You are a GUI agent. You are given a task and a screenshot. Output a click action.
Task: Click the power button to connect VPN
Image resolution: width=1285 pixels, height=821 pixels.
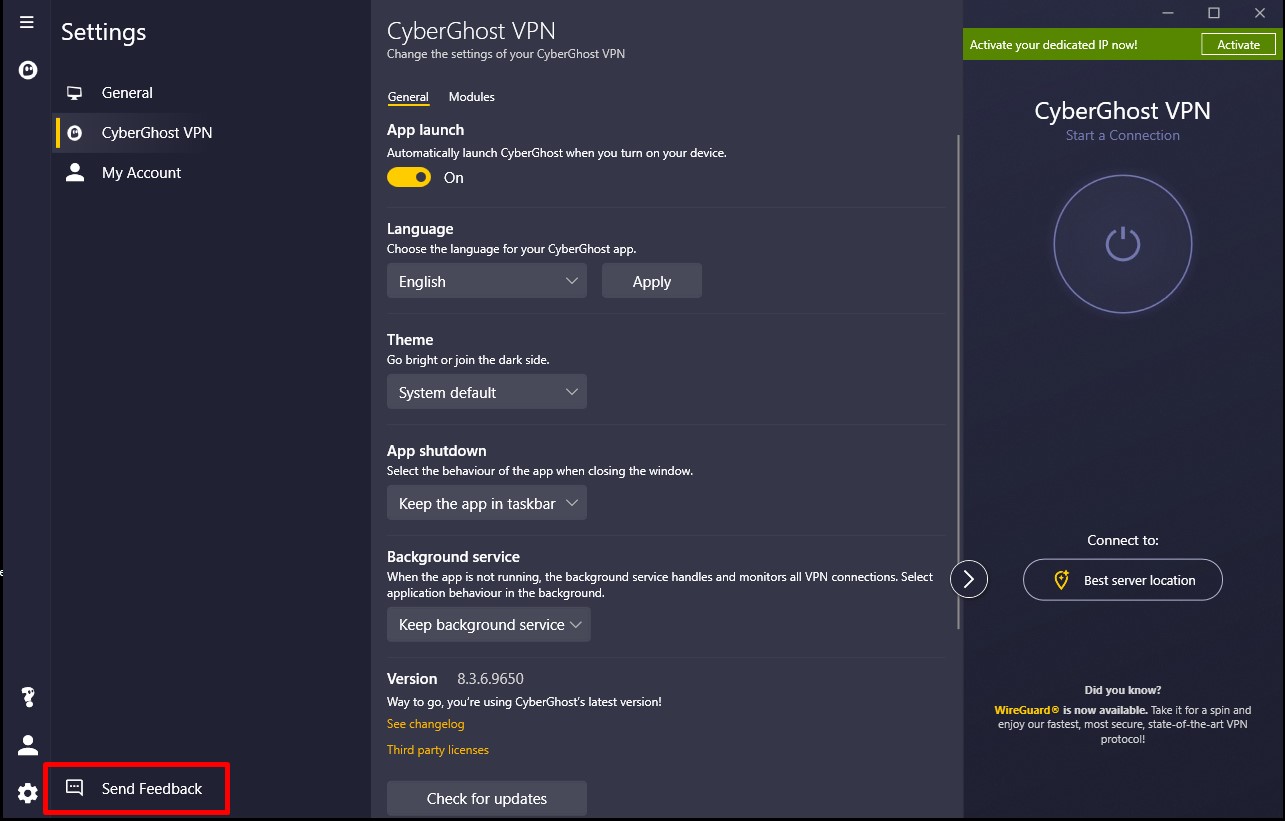[x=1122, y=244]
